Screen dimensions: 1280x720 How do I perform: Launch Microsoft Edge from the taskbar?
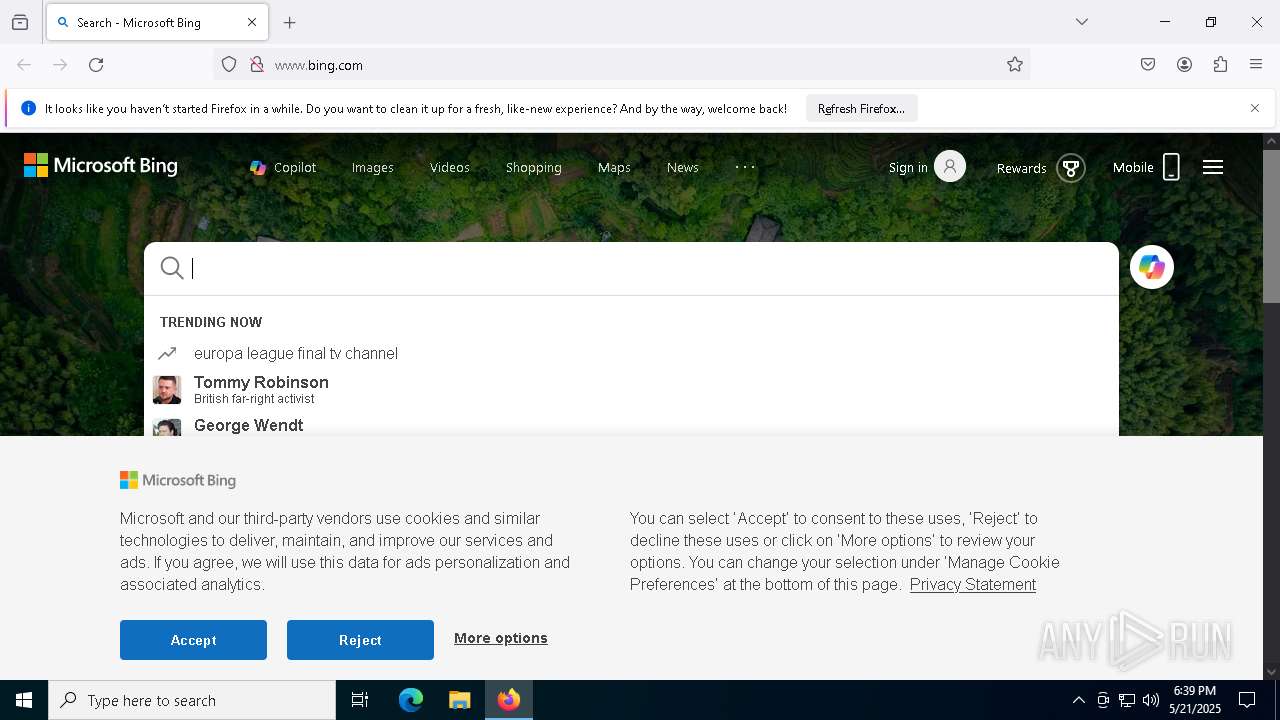(x=411, y=700)
